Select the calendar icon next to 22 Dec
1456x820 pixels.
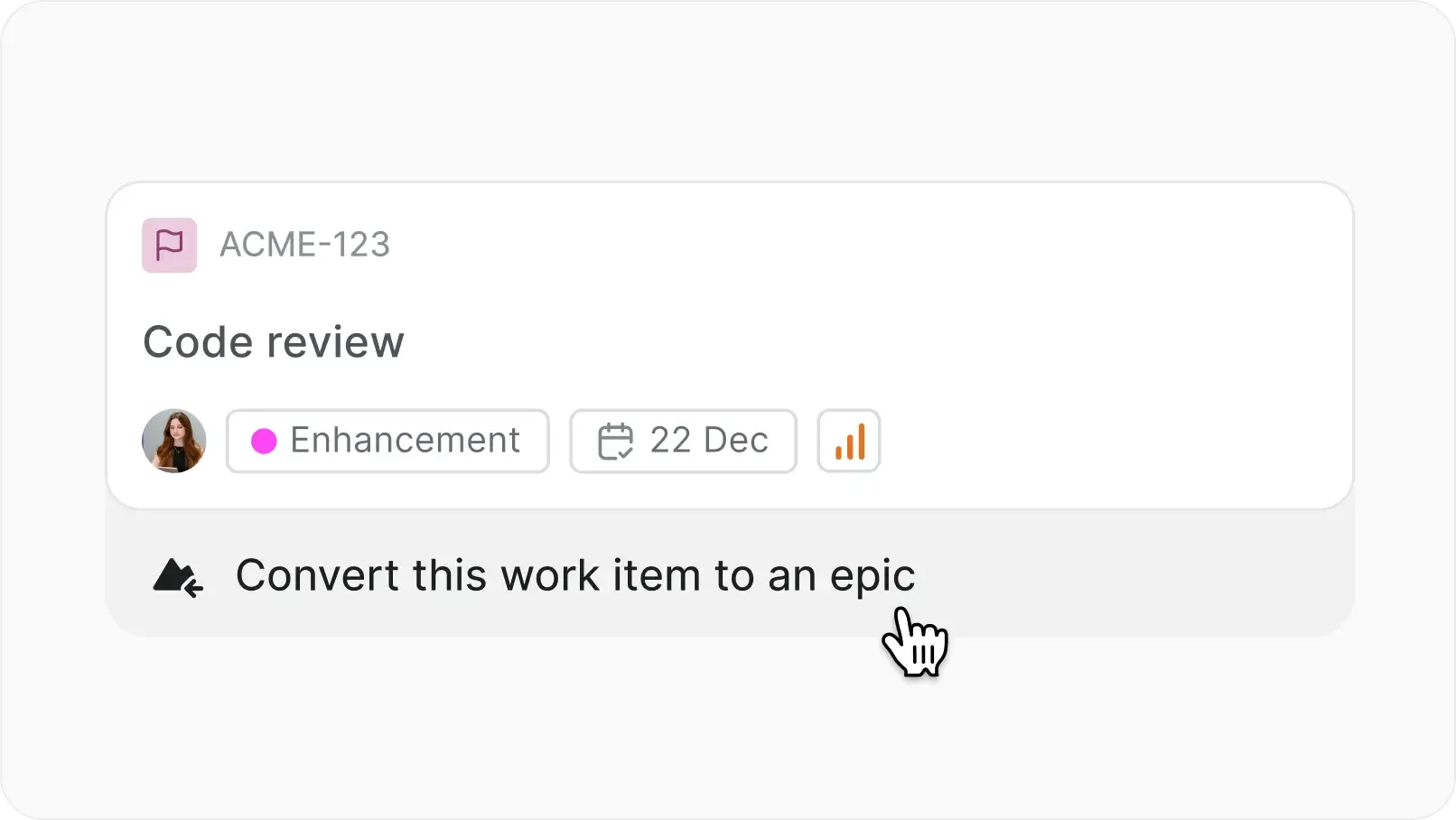click(617, 441)
